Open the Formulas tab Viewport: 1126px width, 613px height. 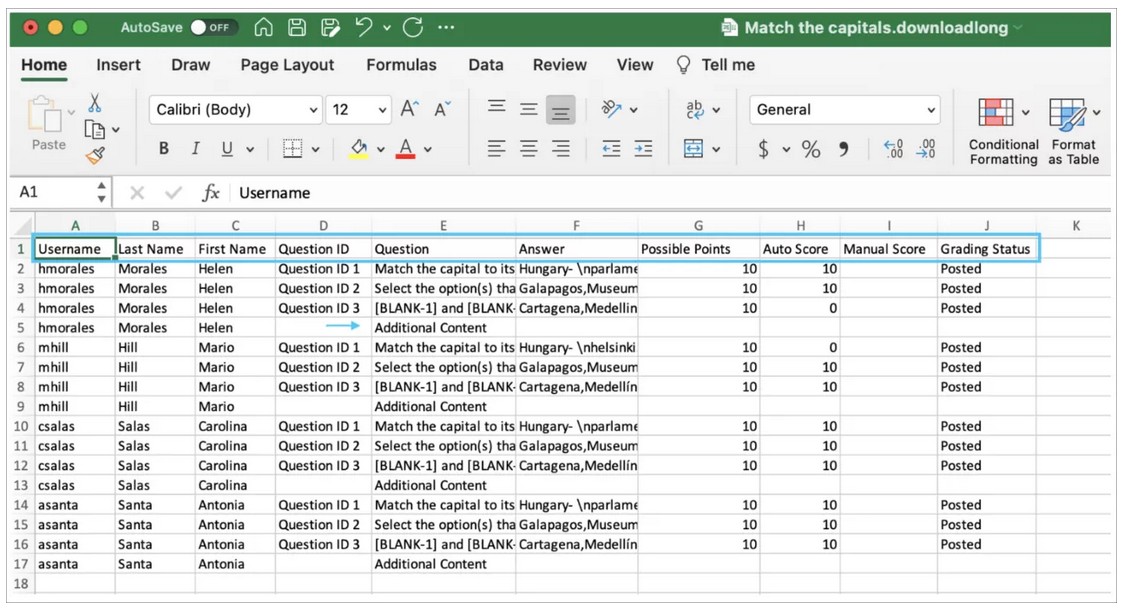(401, 65)
